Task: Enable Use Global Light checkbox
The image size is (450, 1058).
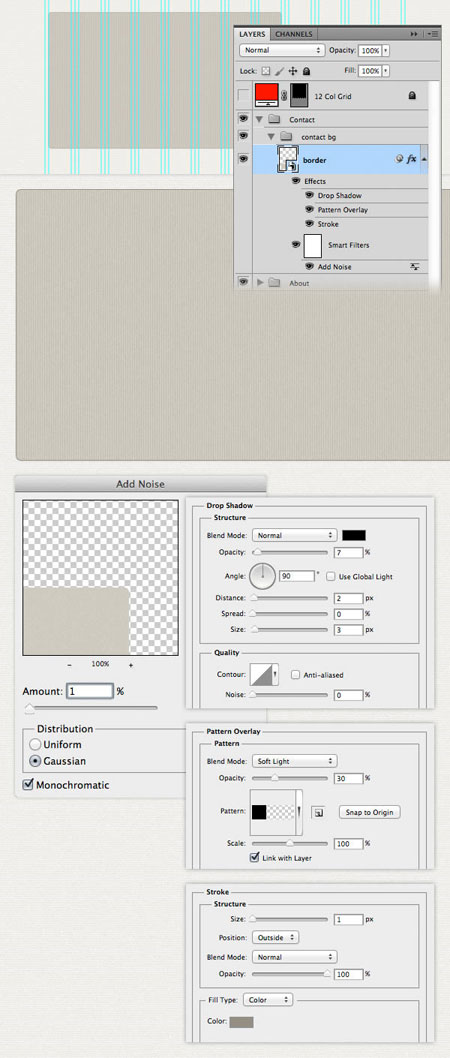Action: 330,577
